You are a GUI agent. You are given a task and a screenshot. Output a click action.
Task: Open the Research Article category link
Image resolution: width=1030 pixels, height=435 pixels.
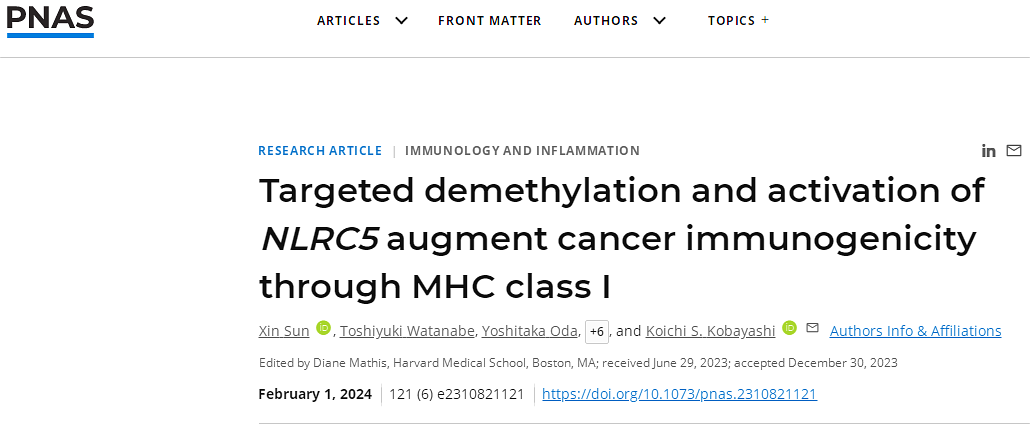(320, 150)
